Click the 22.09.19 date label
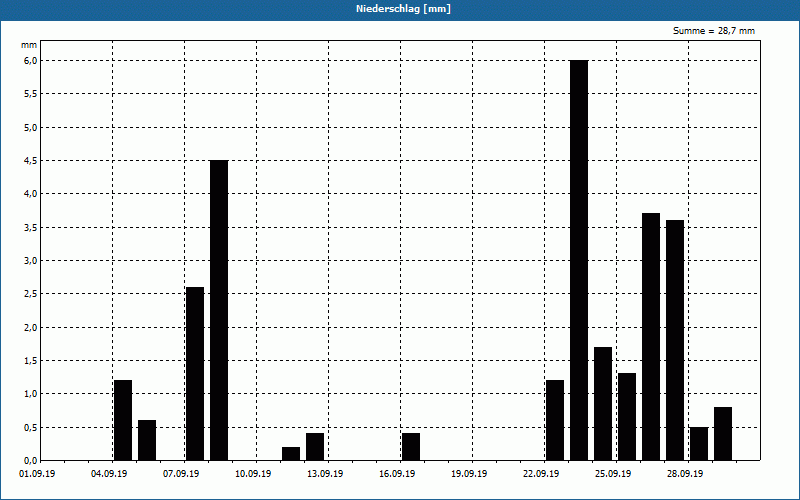 pyautogui.click(x=541, y=474)
